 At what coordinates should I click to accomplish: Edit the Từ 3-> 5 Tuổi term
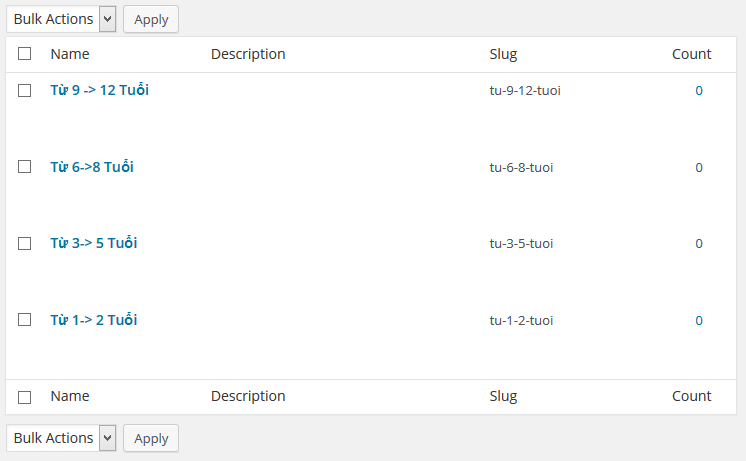[x=94, y=243]
